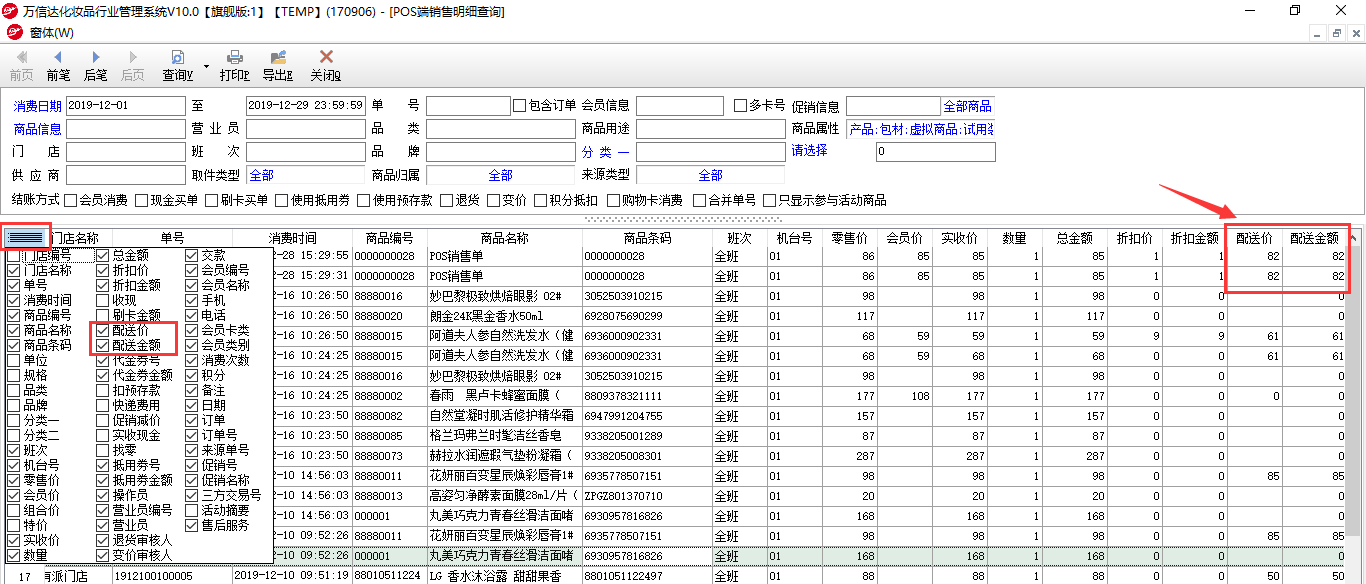The image size is (1366, 584).
Task: Open the dropdown arrow beside 查询
Action: pyautogui.click(x=206, y=66)
